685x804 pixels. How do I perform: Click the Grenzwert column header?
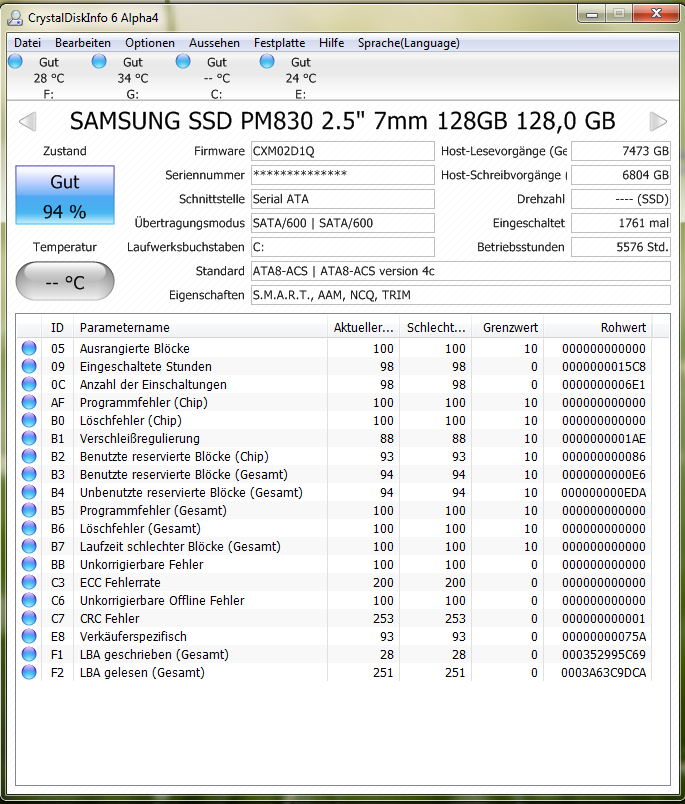pyautogui.click(x=508, y=328)
